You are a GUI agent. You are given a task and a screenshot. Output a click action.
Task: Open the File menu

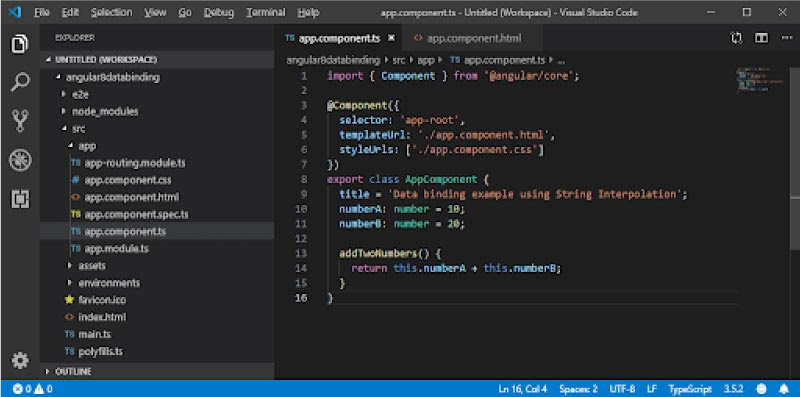[x=42, y=12]
